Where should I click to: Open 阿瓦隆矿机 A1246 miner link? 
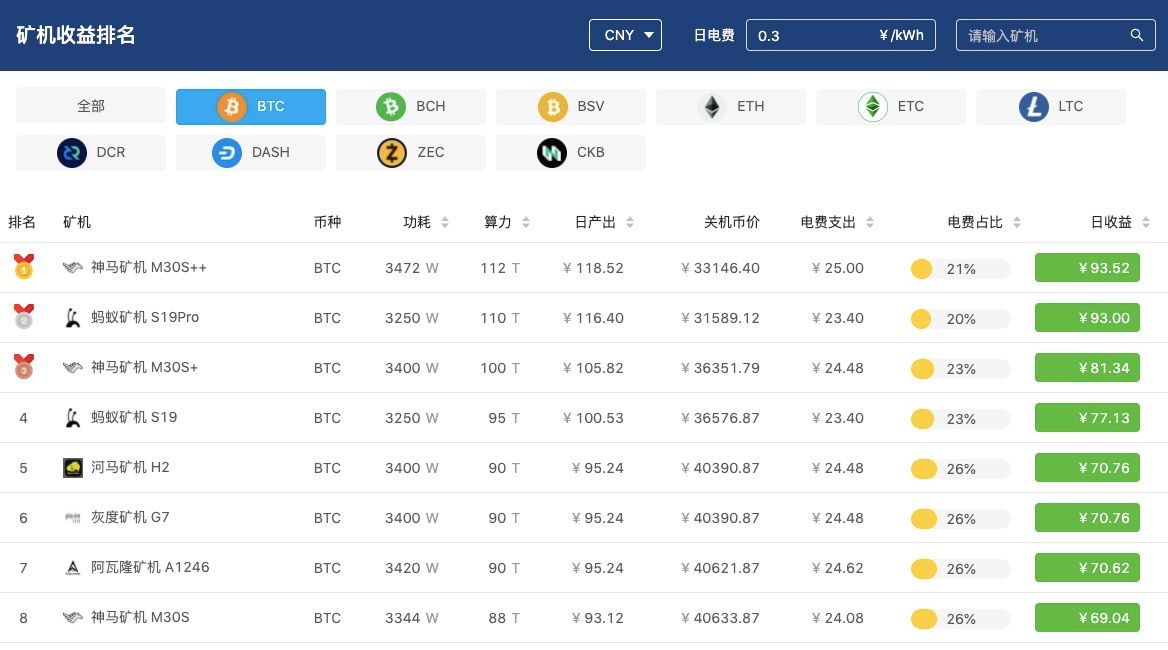[x=150, y=567]
